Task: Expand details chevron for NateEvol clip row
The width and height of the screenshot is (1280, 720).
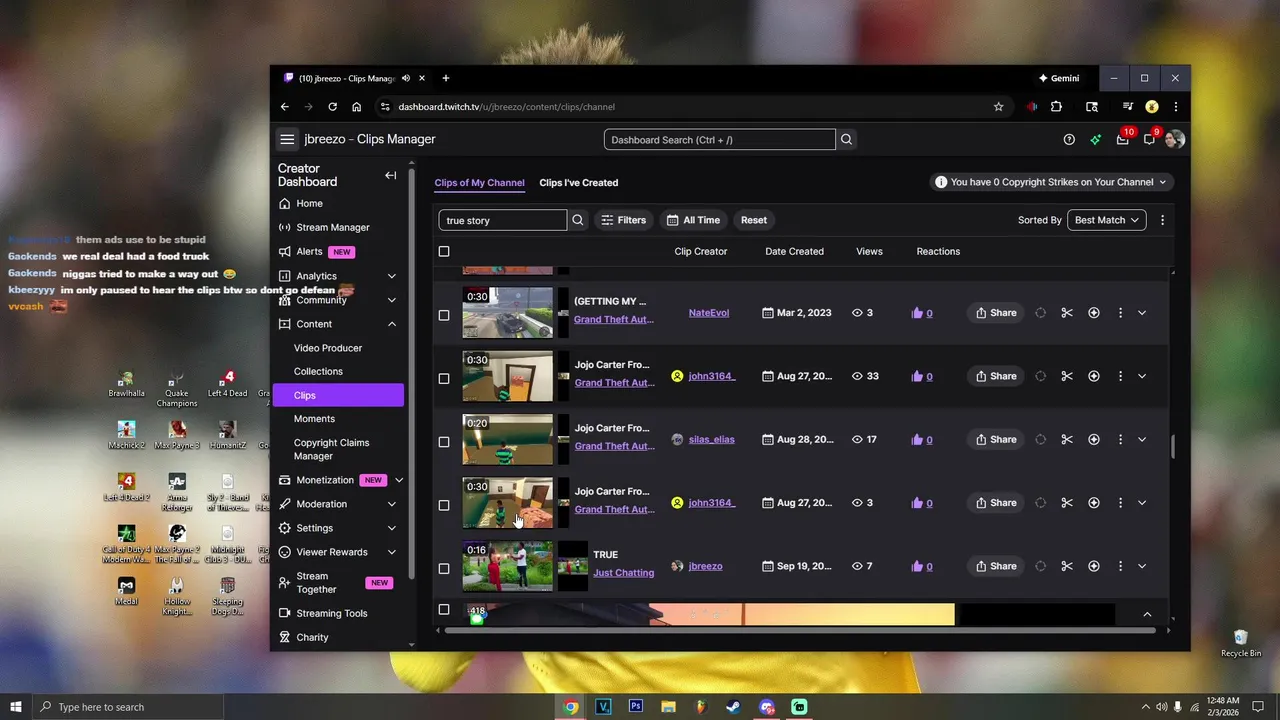Action: tap(1142, 313)
